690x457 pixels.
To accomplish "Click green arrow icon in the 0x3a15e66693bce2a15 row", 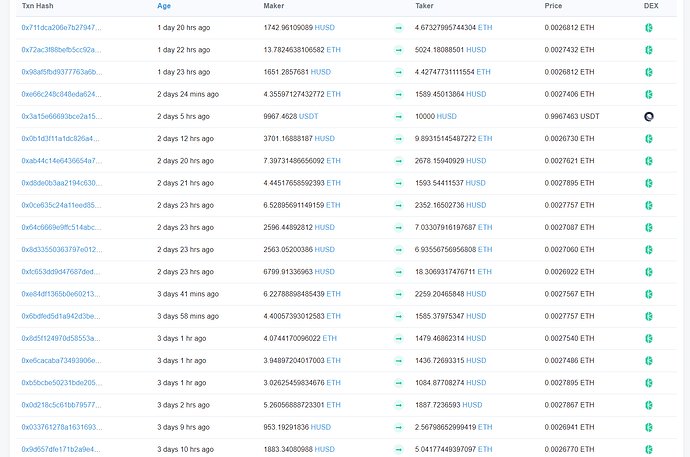I will (x=398, y=116).
